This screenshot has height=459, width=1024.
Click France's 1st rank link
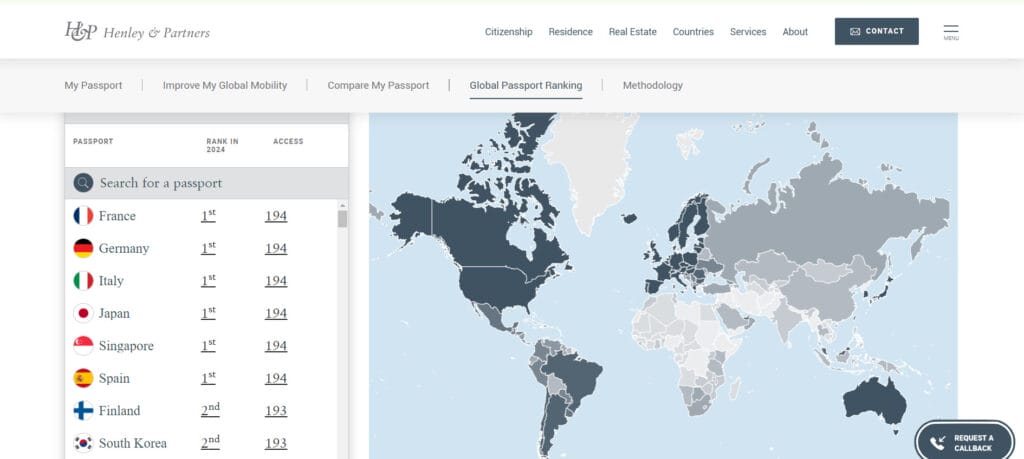tap(208, 215)
